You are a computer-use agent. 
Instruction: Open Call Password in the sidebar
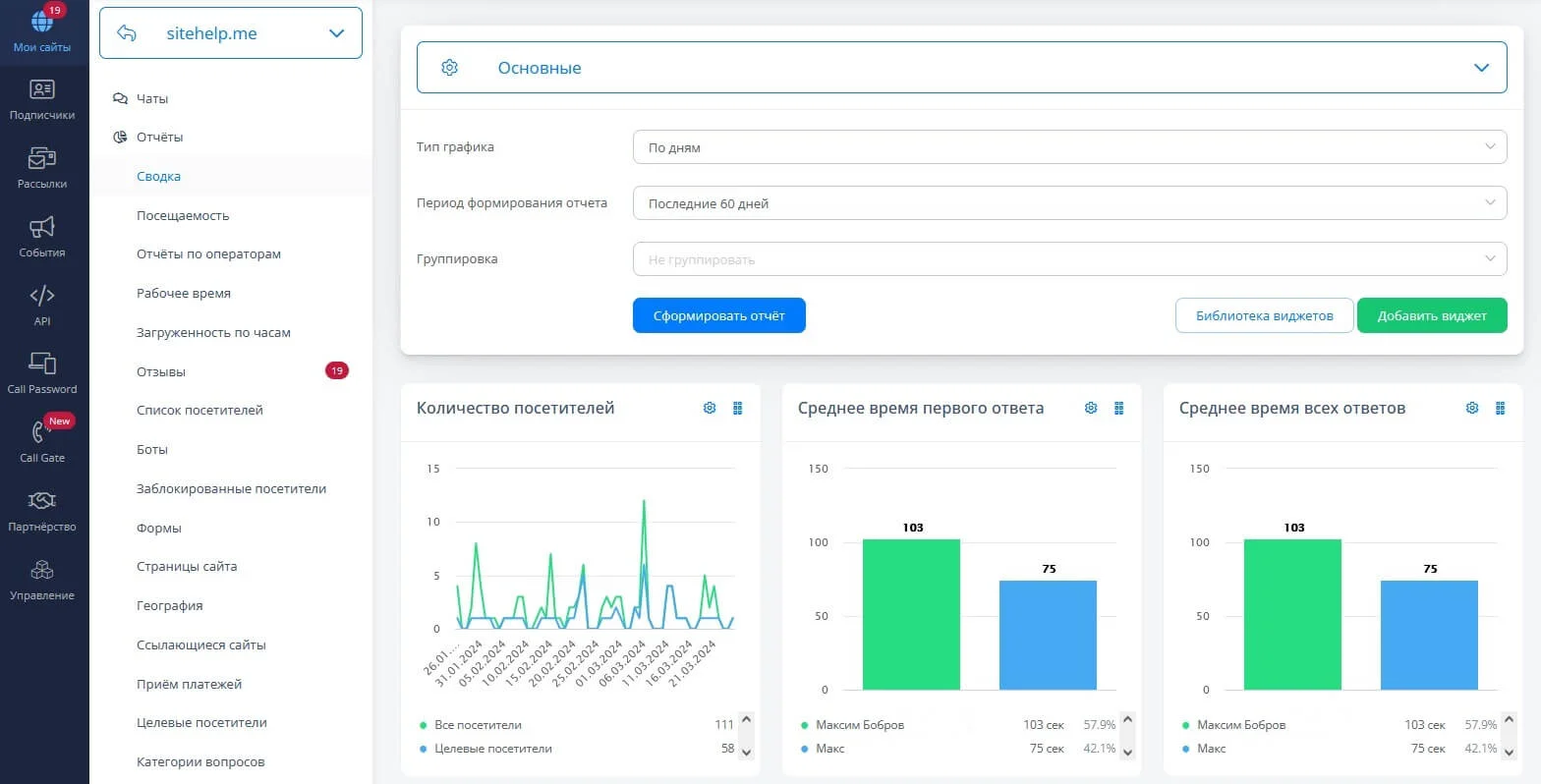[x=42, y=364]
